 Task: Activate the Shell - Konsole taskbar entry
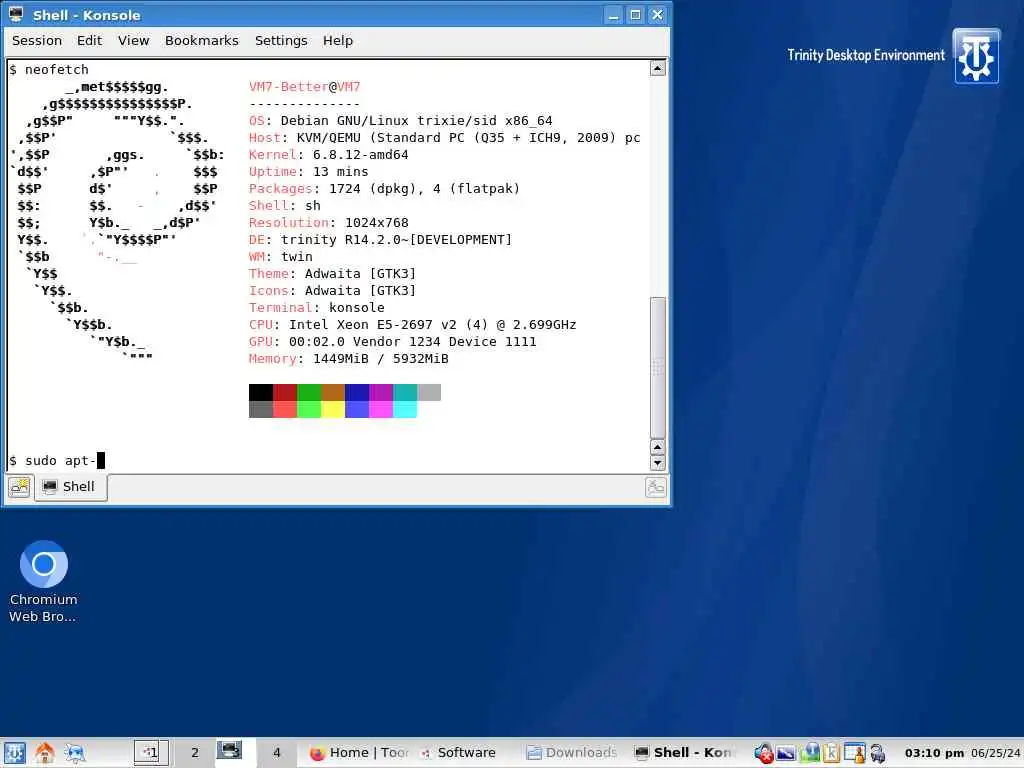coord(684,753)
